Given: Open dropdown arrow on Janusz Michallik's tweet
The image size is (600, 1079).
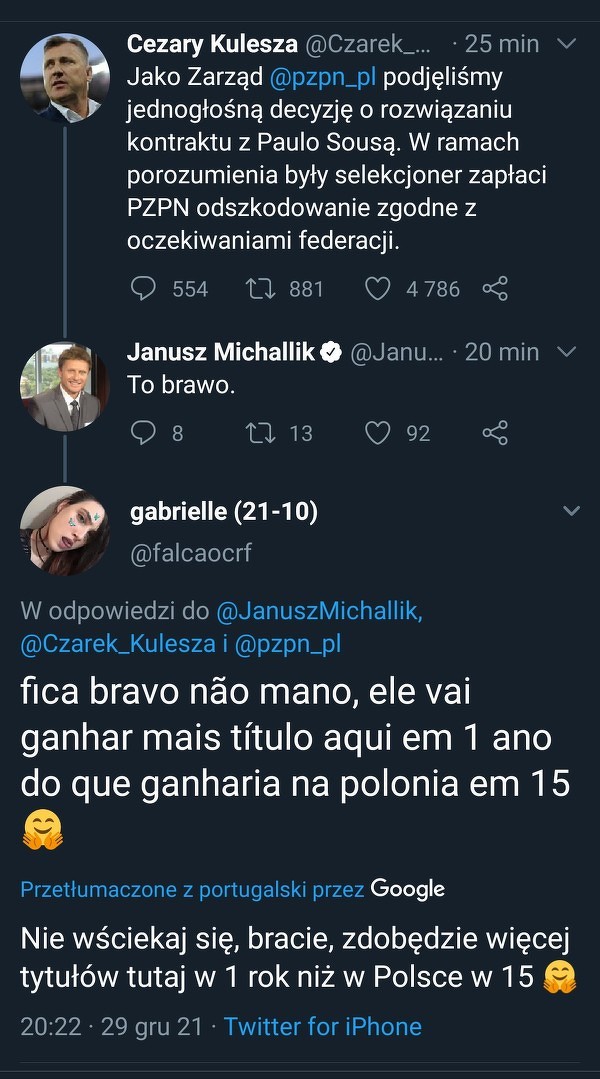Looking at the screenshot, I should [567, 352].
